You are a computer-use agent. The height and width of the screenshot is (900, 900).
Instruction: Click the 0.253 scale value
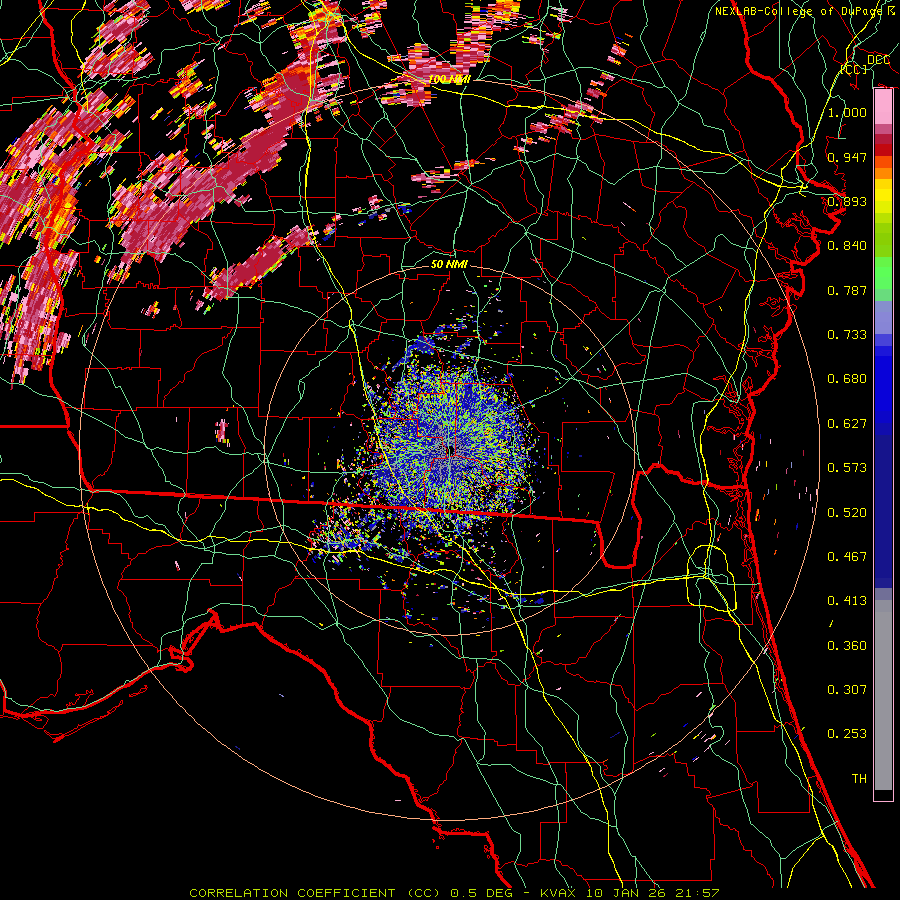(x=847, y=734)
